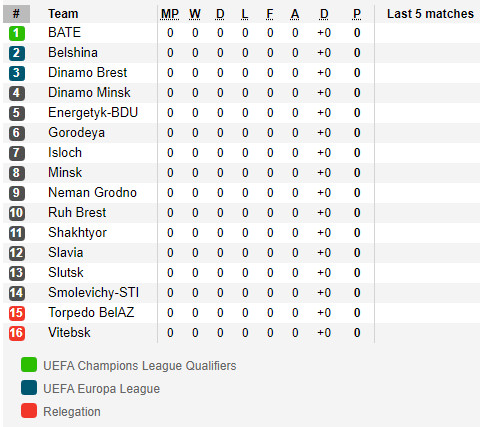Click the green position 1 badge
The height and width of the screenshot is (427, 480).
pyautogui.click(x=17, y=33)
